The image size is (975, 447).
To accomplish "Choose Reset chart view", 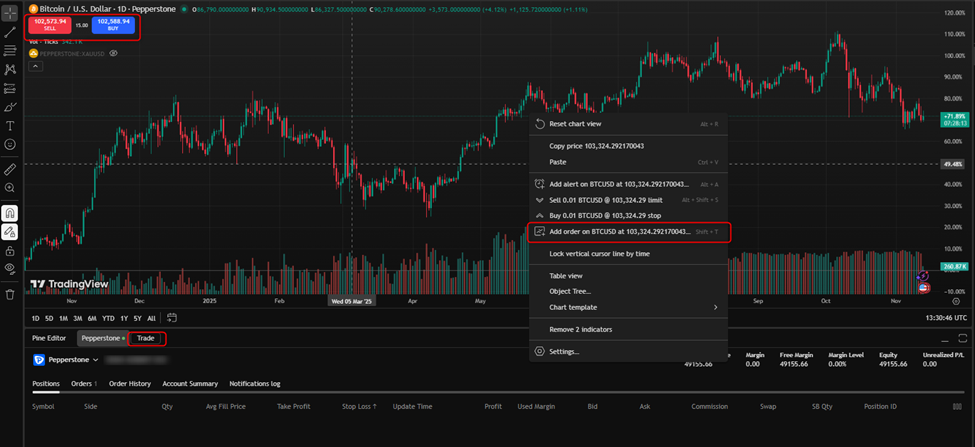I will pyautogui.click(x=628, y=124).
